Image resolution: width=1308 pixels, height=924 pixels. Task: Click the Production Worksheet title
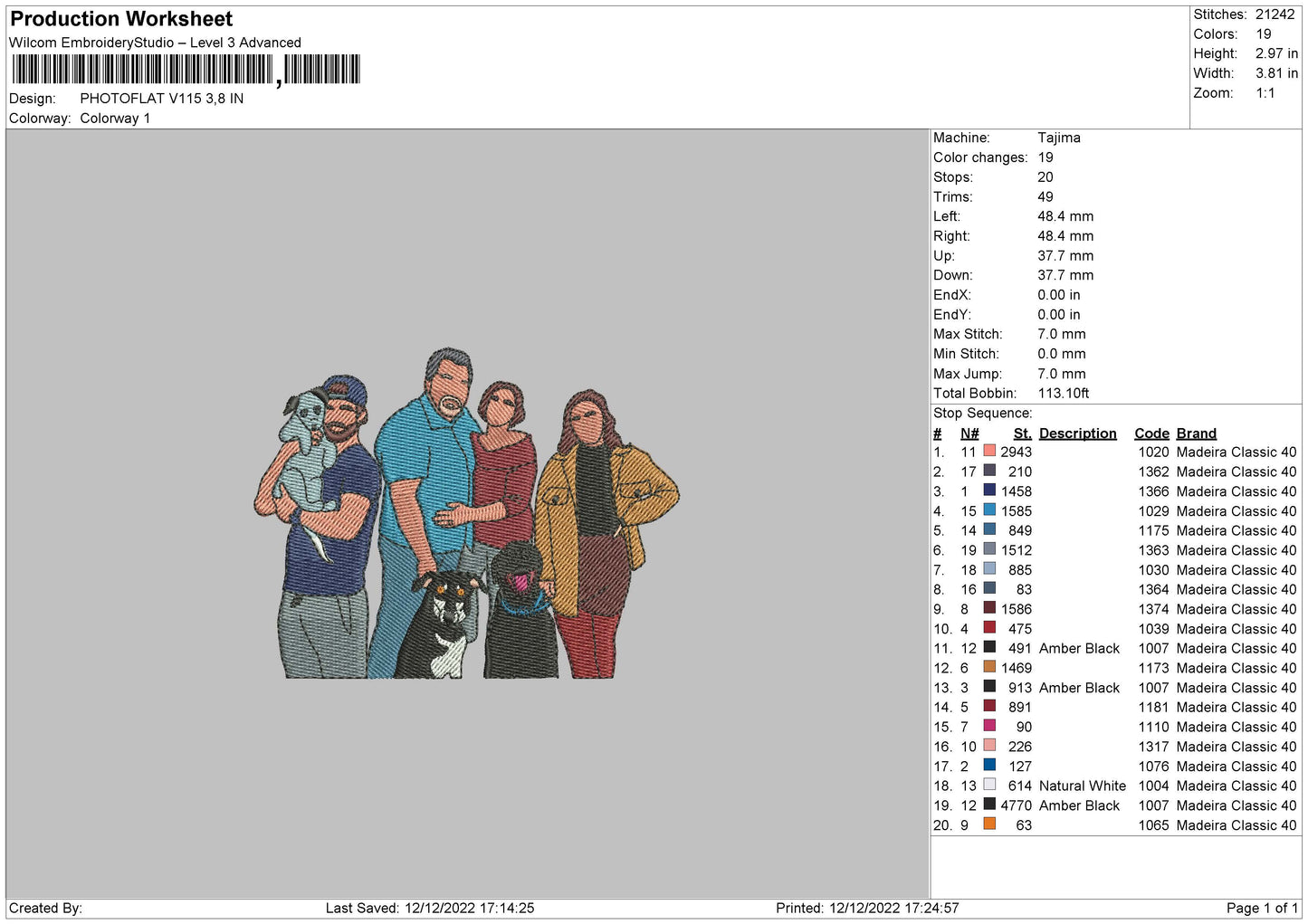121,19
